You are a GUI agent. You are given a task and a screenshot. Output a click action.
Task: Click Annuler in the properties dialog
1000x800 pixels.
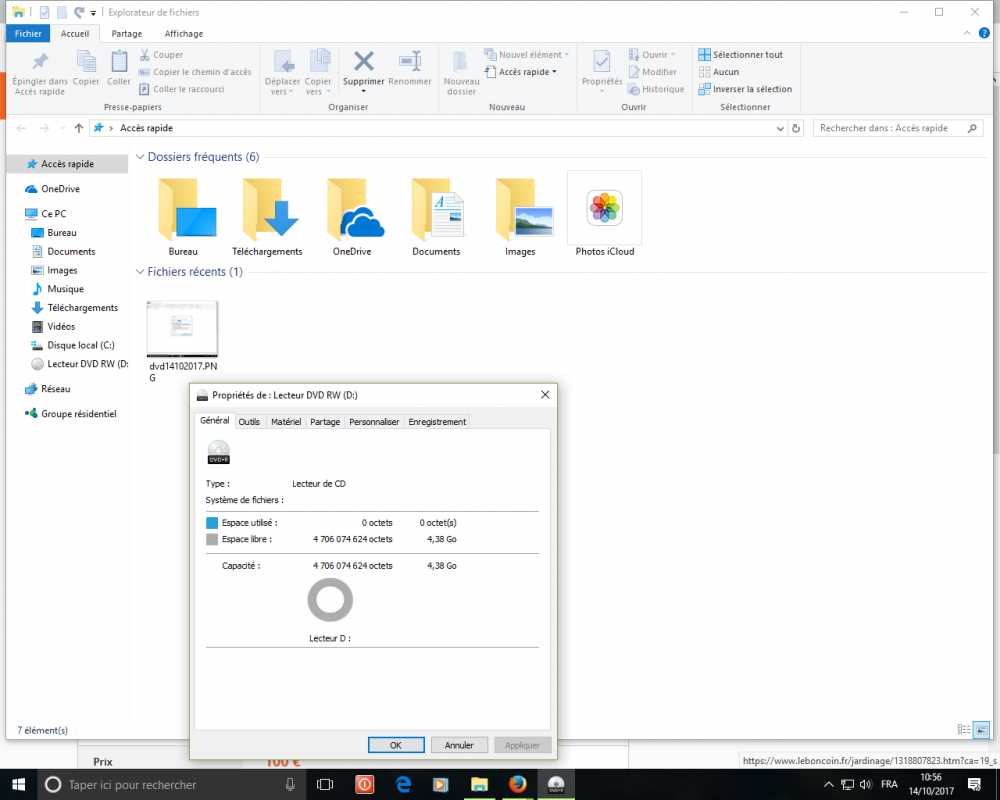point(459,745)
